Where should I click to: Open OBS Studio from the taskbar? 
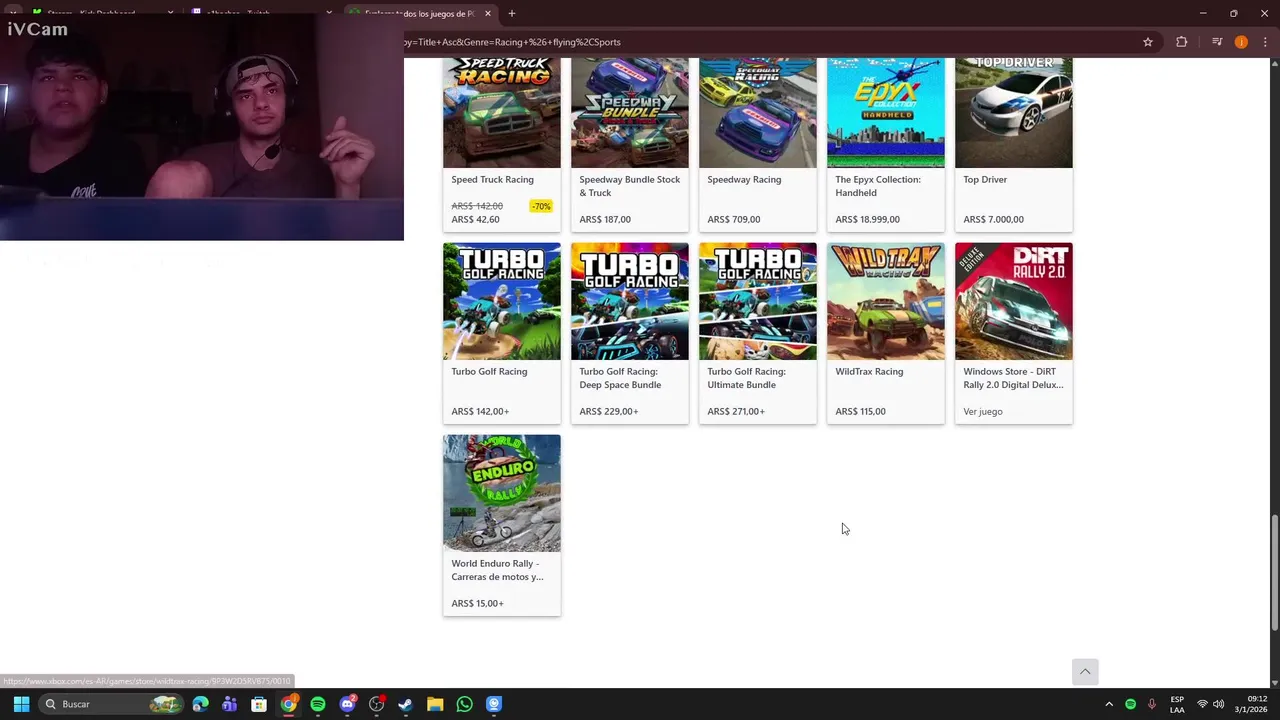376,704
